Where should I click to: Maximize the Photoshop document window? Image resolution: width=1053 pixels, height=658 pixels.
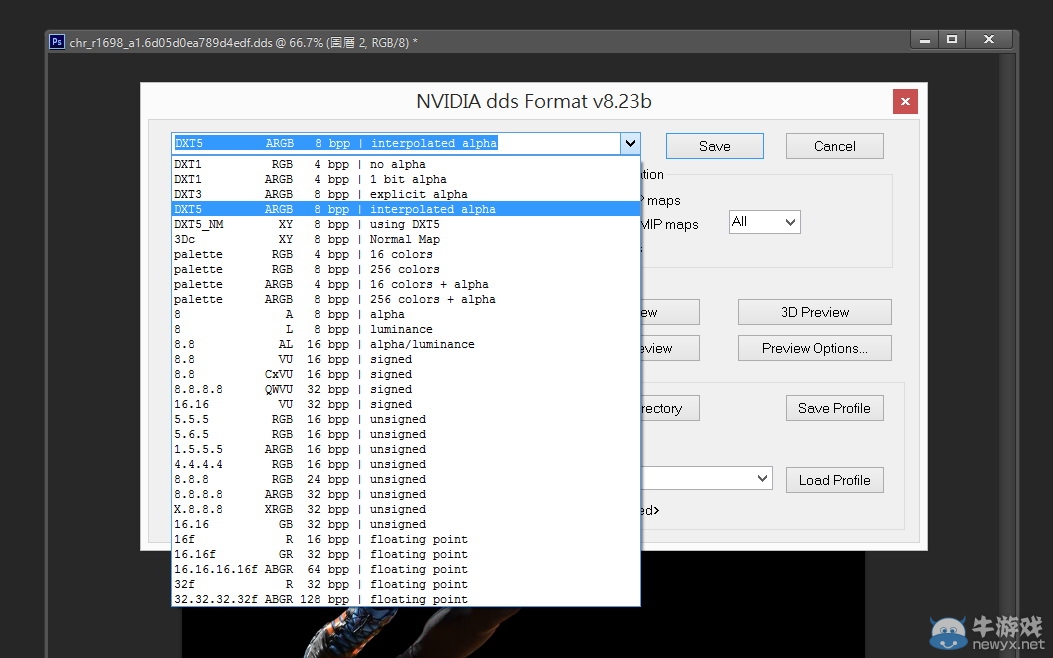click(x=952, y=40)
